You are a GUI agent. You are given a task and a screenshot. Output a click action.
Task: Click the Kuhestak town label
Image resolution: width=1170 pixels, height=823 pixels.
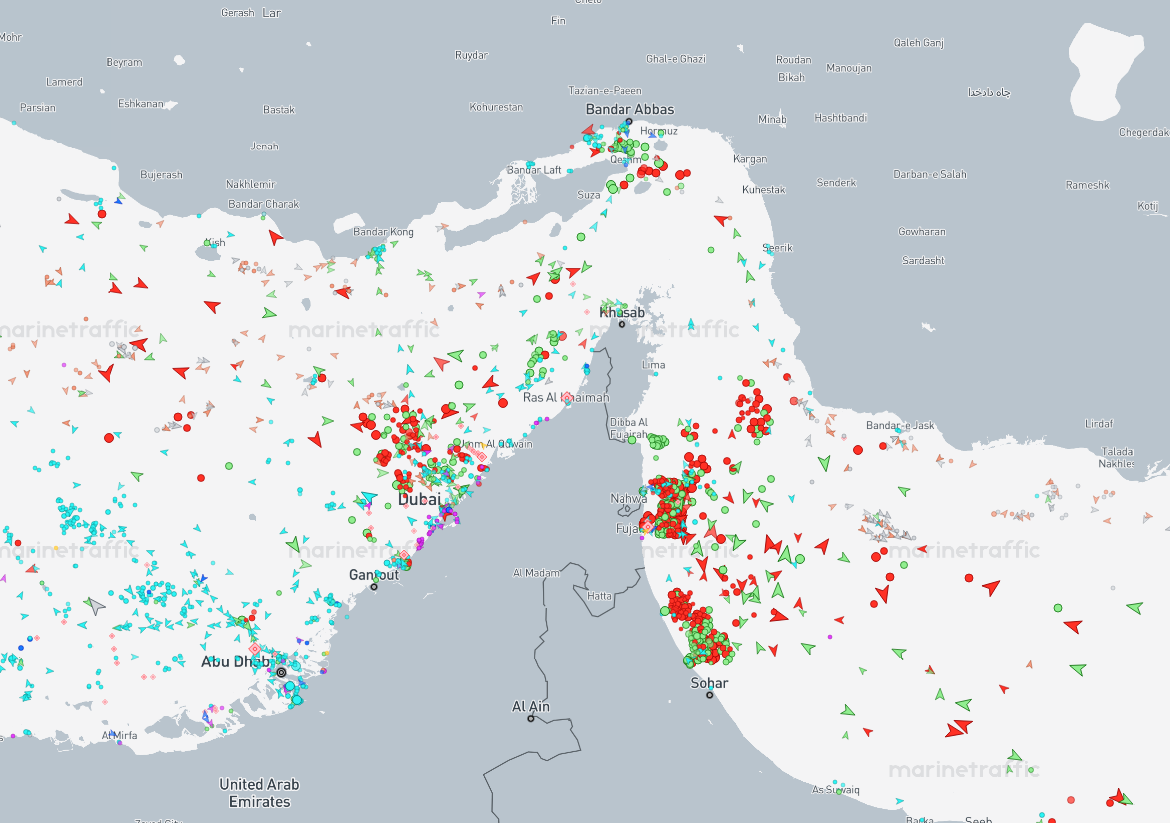pyautogui.click(x=763, y=190)
